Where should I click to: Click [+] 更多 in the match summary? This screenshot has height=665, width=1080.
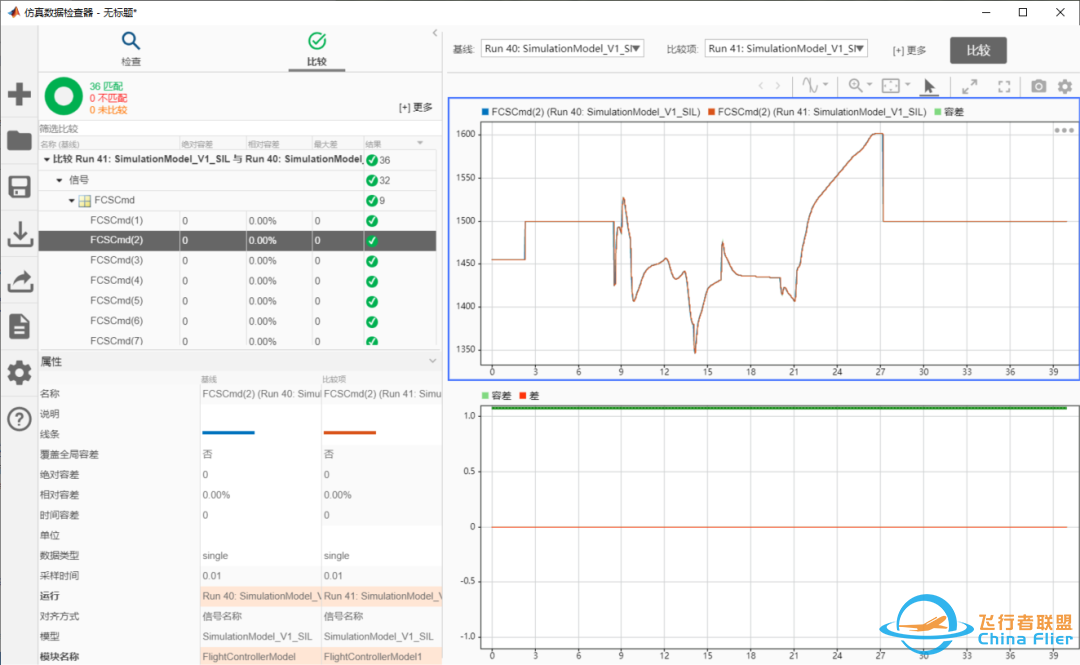[415, 108]
